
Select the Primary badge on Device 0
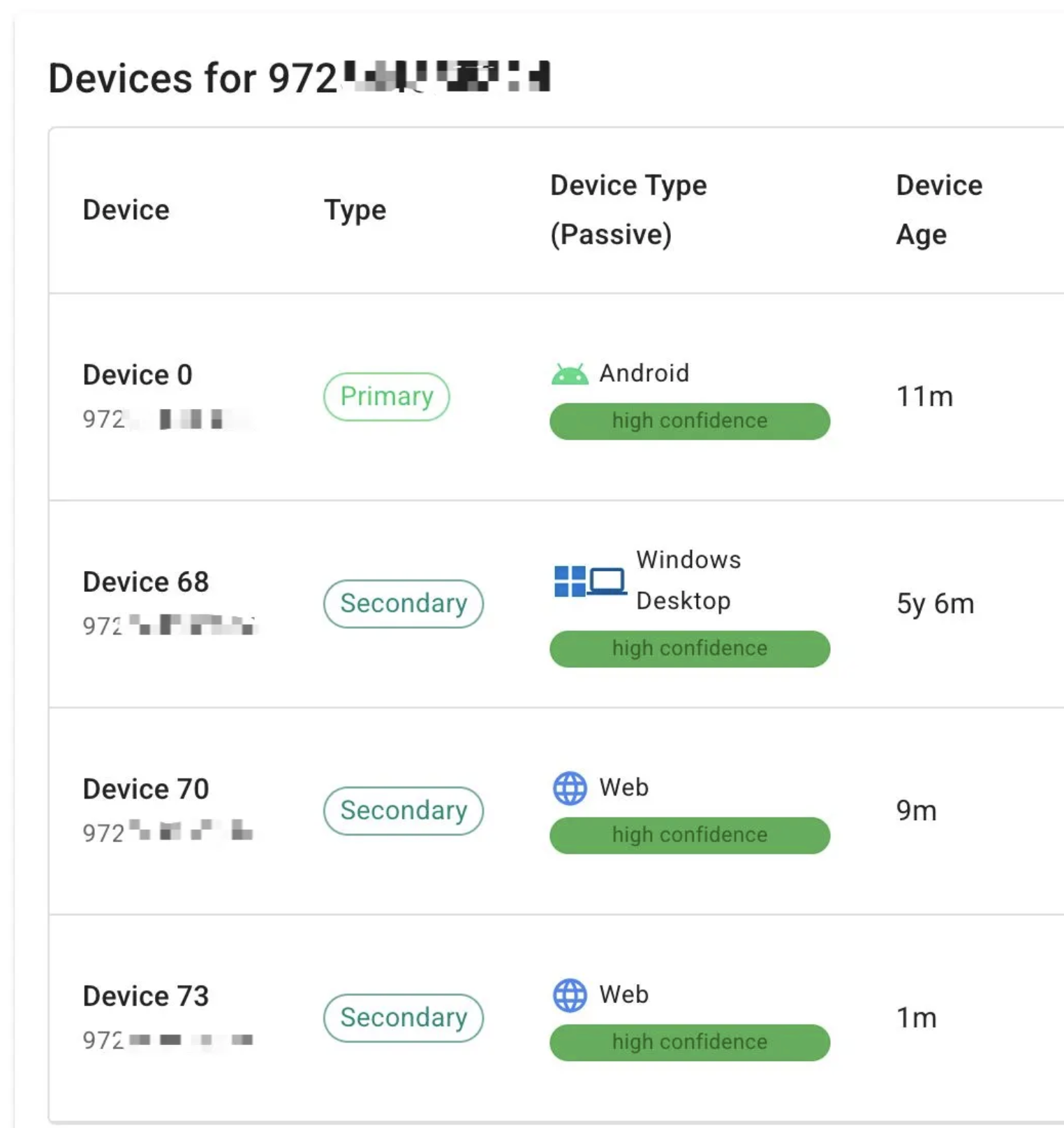[x=386, y=396]
